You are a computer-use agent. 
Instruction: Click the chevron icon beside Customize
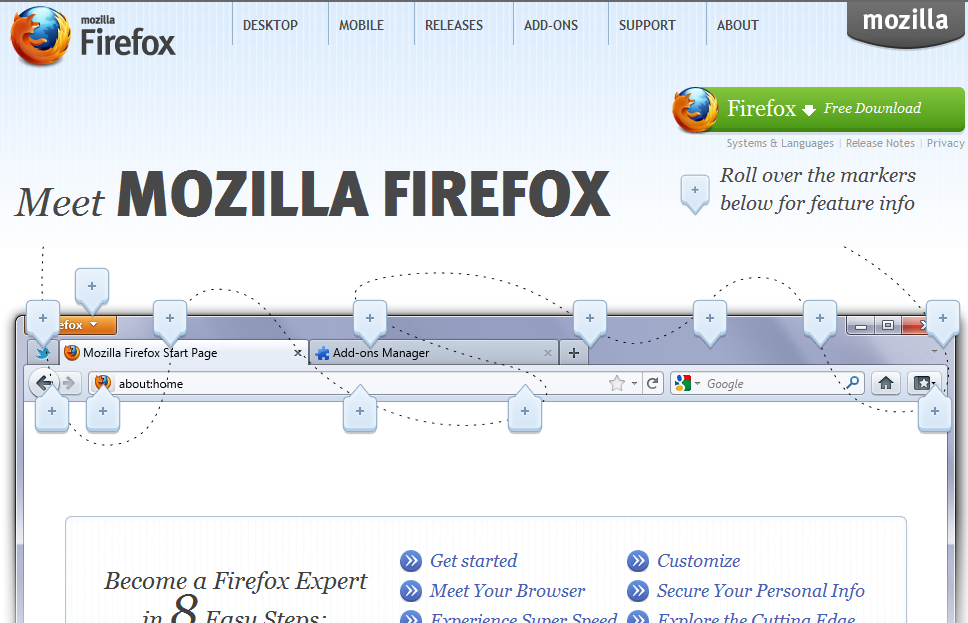638,561
